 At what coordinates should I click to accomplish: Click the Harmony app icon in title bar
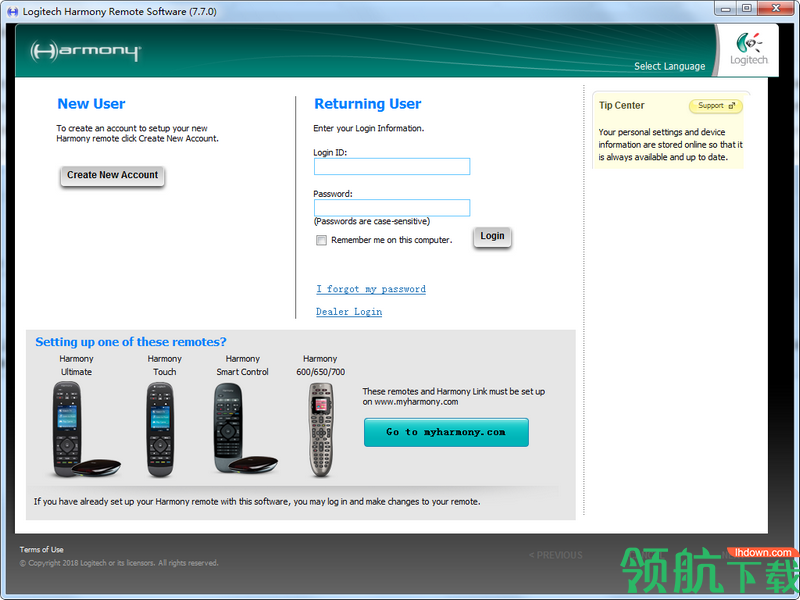point(13,11)
